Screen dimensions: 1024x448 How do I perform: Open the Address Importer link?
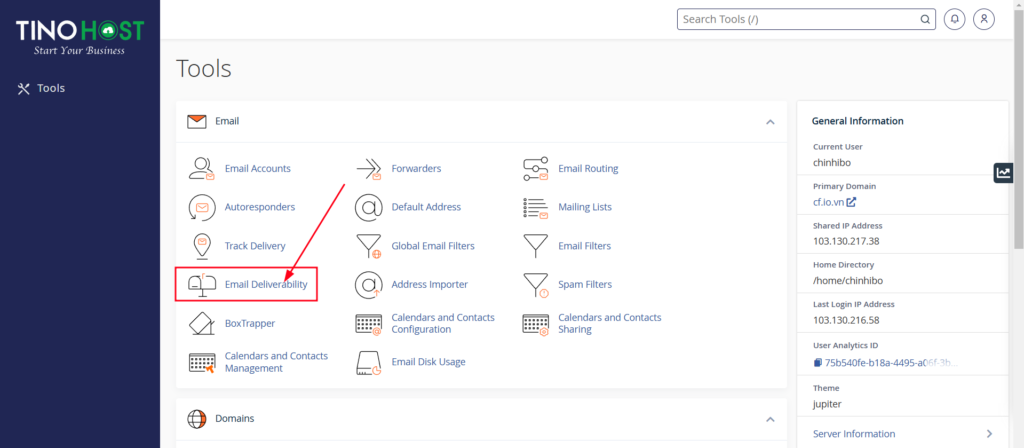(430, 285)
